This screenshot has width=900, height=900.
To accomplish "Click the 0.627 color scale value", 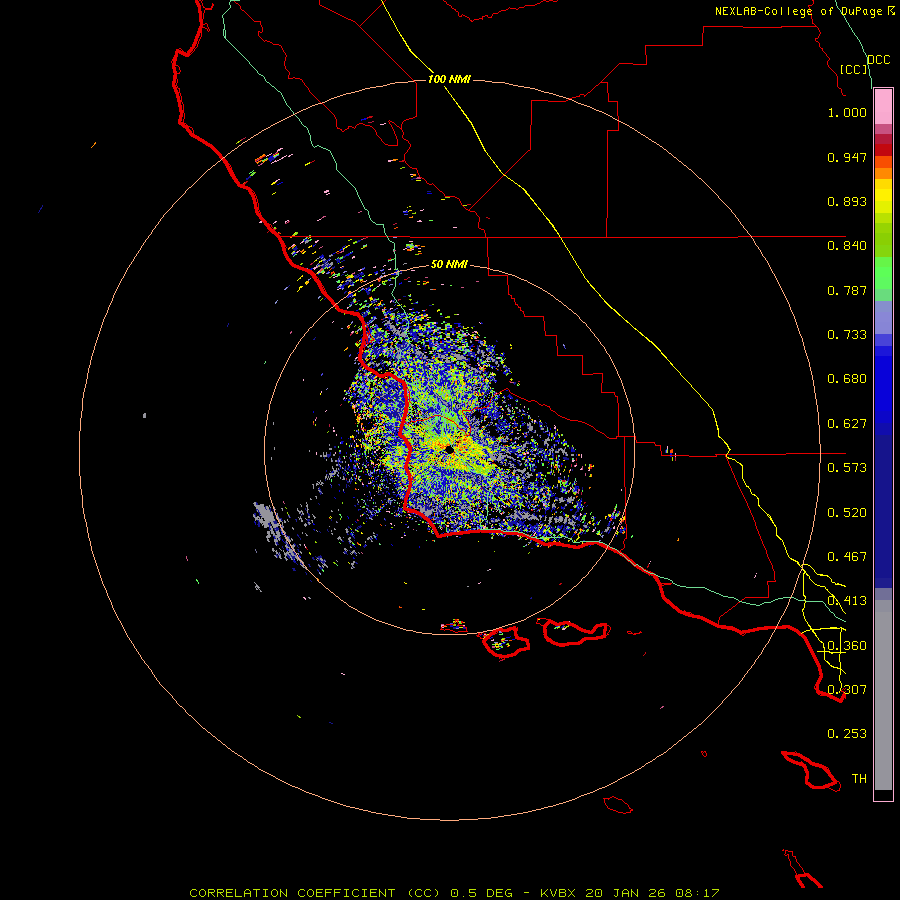I will pos(847,424).
